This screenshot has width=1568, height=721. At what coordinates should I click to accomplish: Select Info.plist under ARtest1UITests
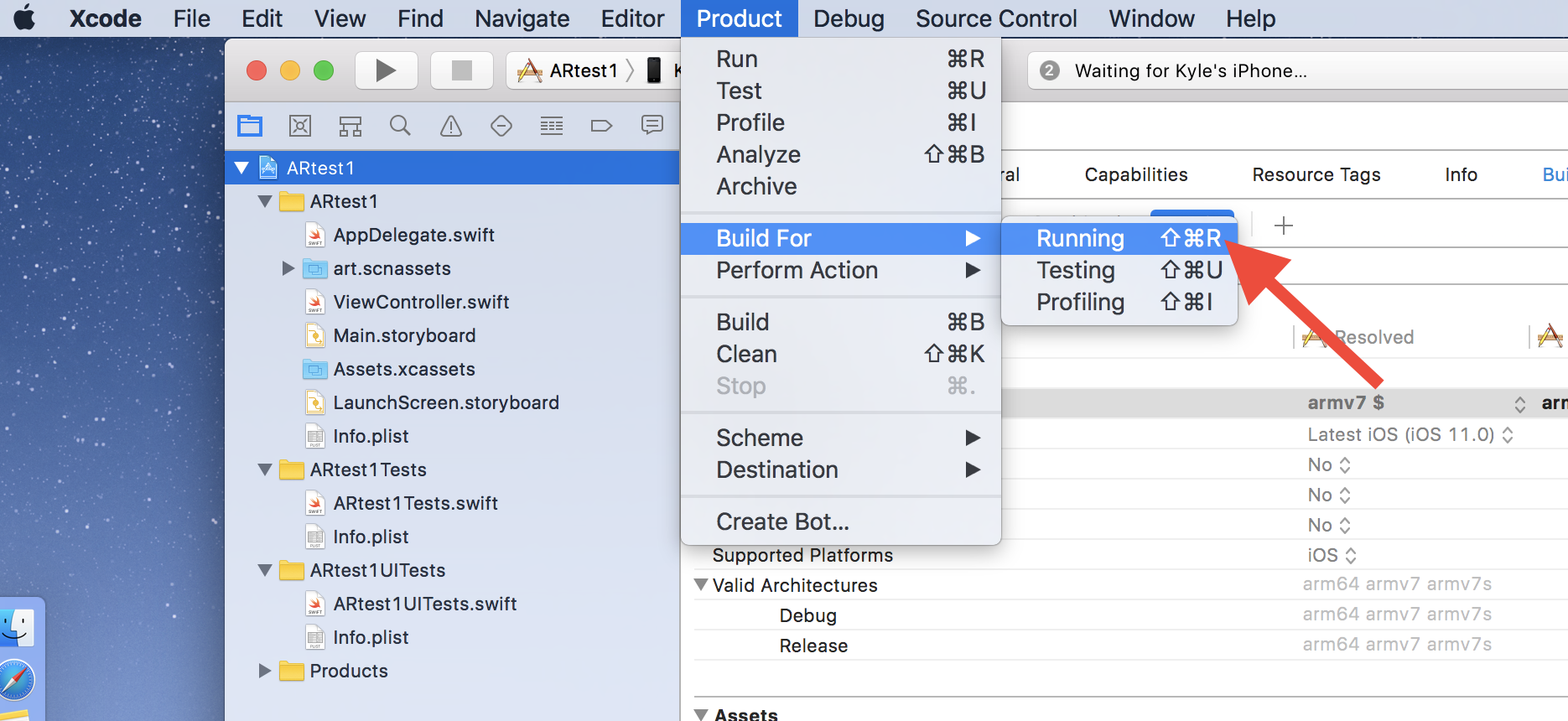(371, 637)
